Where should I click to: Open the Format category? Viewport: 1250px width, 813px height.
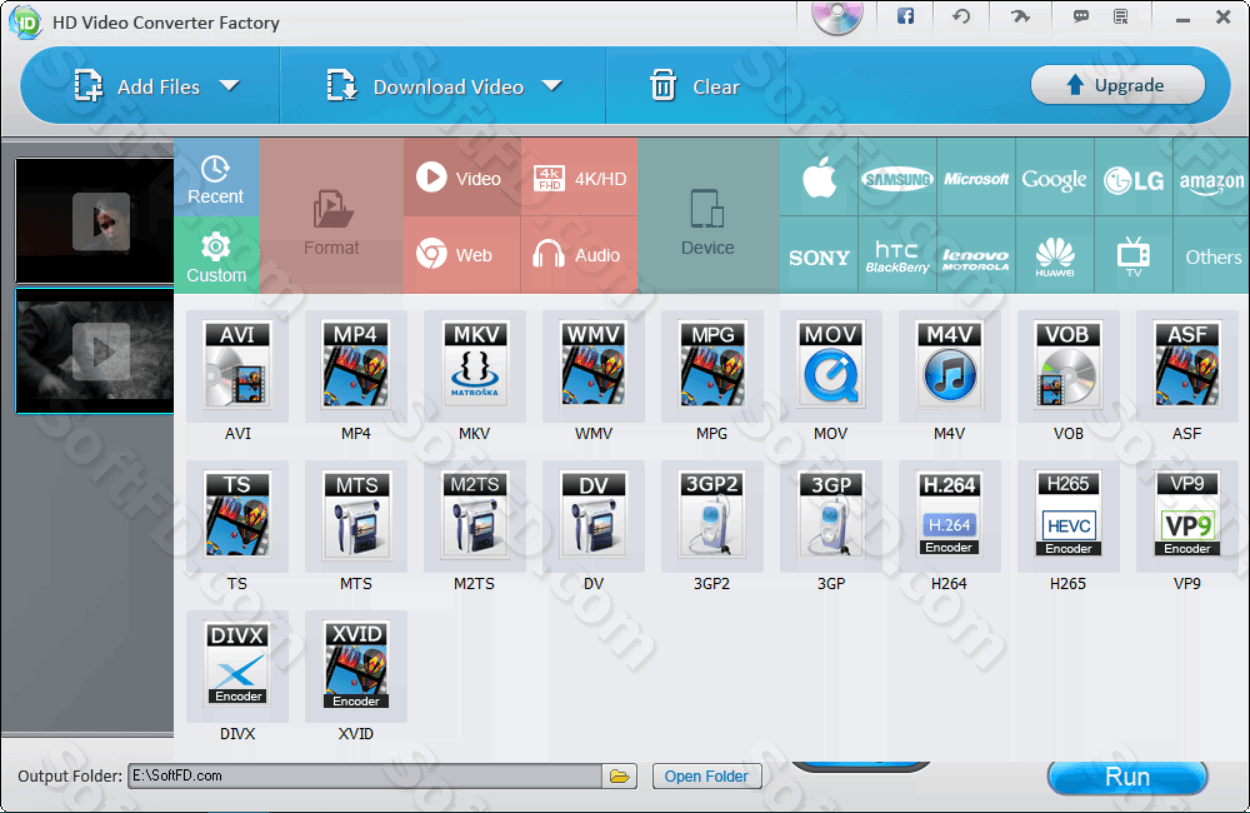[332, 216]
